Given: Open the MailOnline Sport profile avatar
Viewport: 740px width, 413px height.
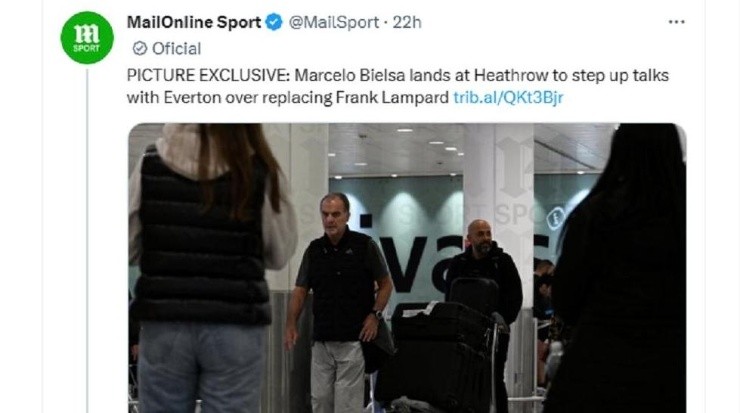Looking at the screenshot, I should (x=87, y=38).
